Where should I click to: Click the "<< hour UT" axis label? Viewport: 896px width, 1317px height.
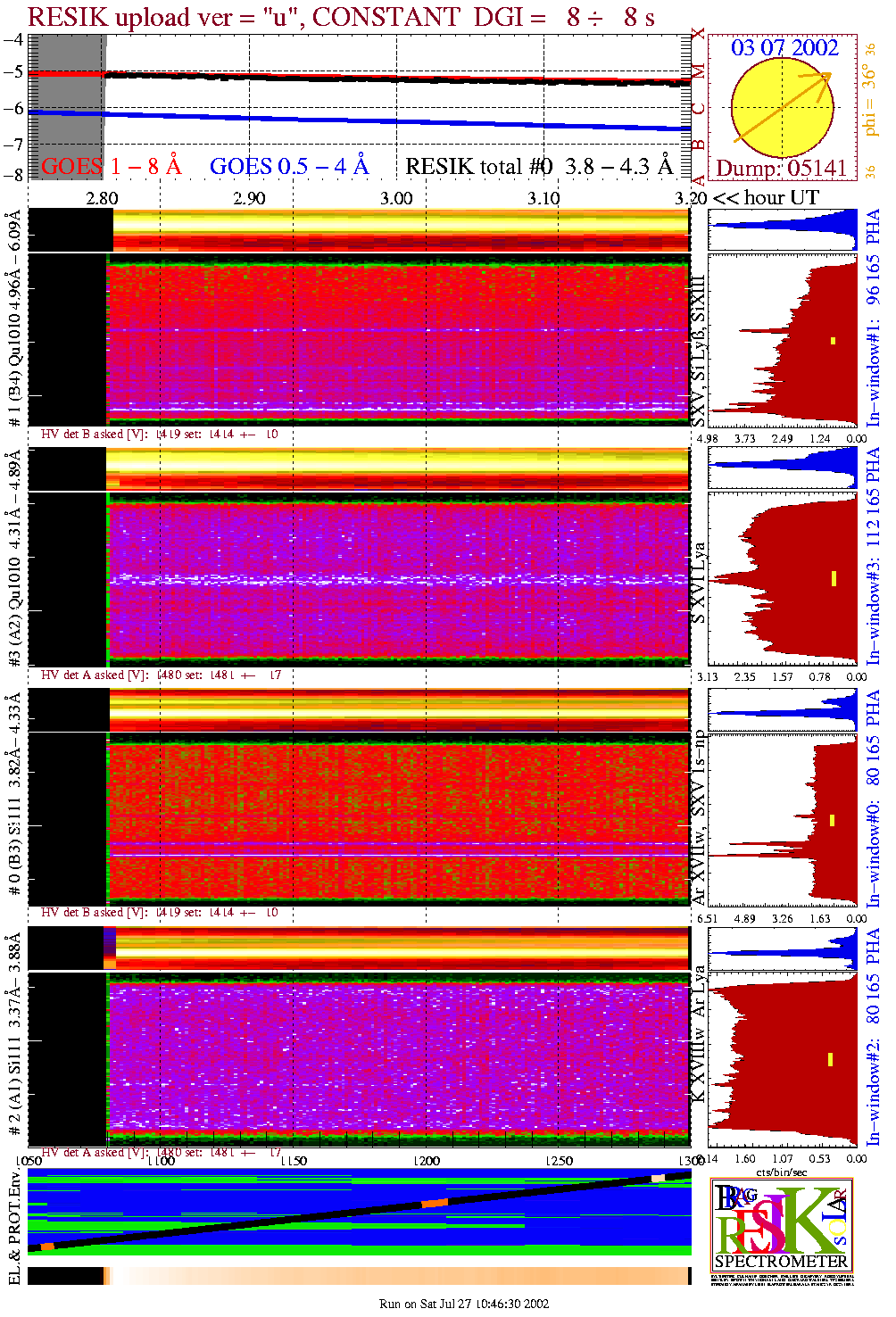tap(766, 198)
